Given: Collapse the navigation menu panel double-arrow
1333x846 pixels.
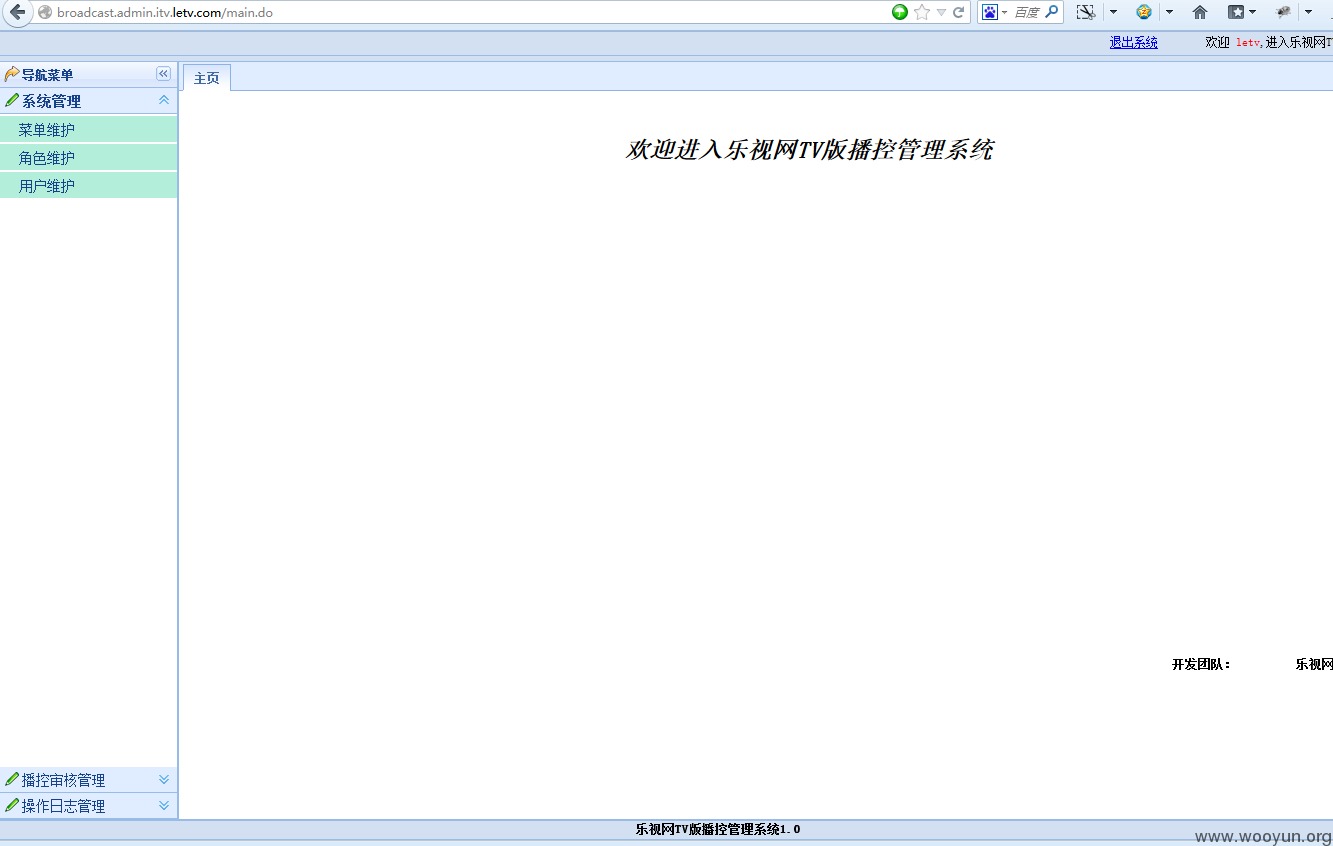Looking at the screenshot, I should [164, 73].
